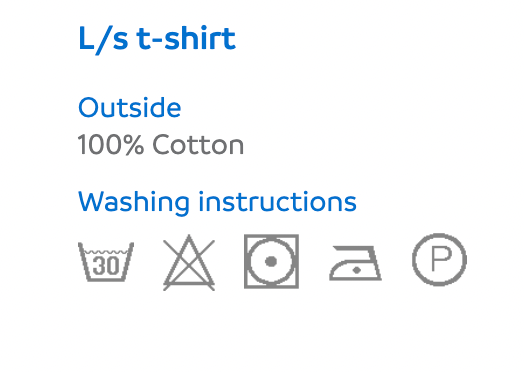
Task: Click the word instructions in the heading
Action: click(278, 202)
